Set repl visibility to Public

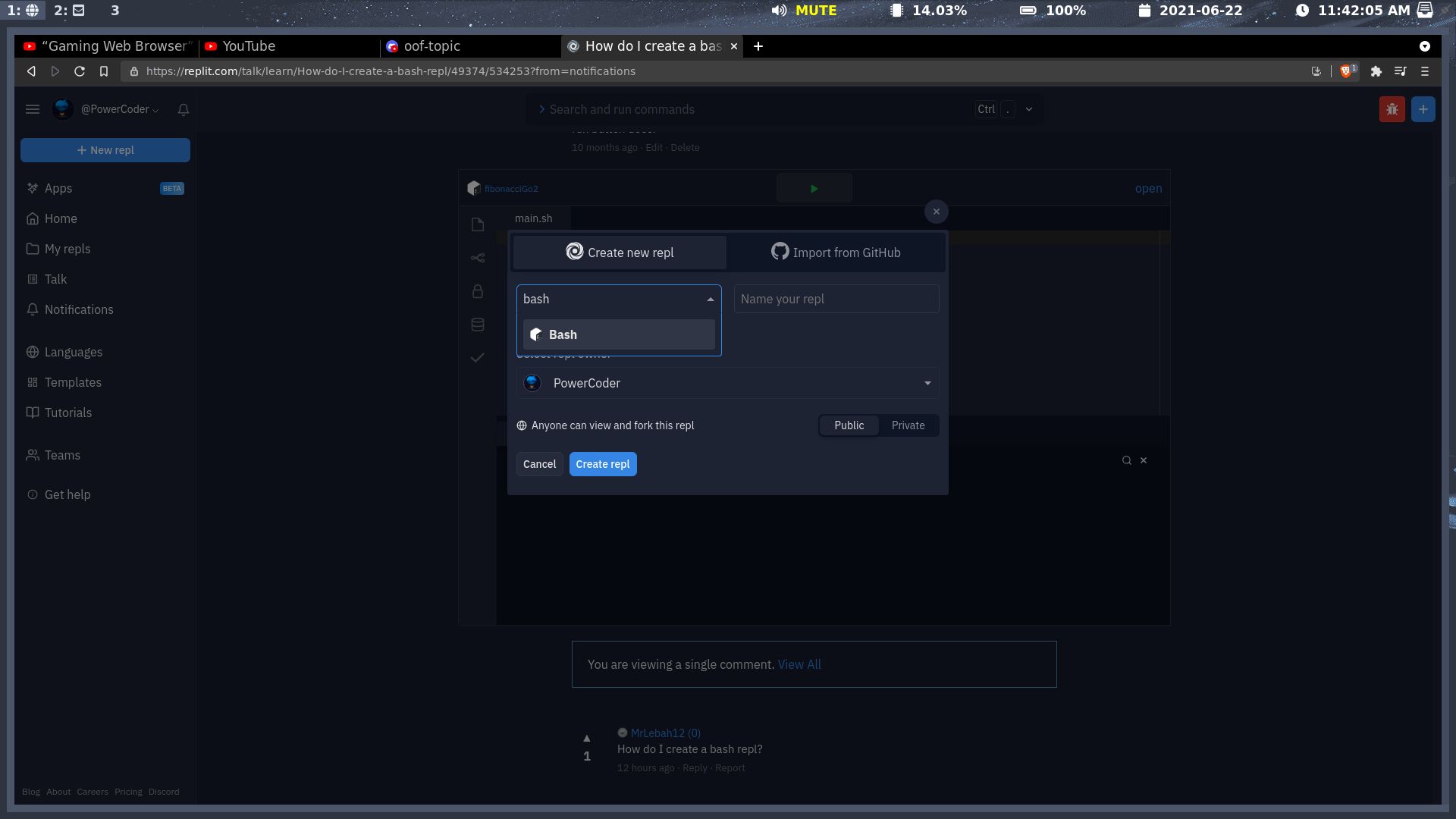[849, 425]
